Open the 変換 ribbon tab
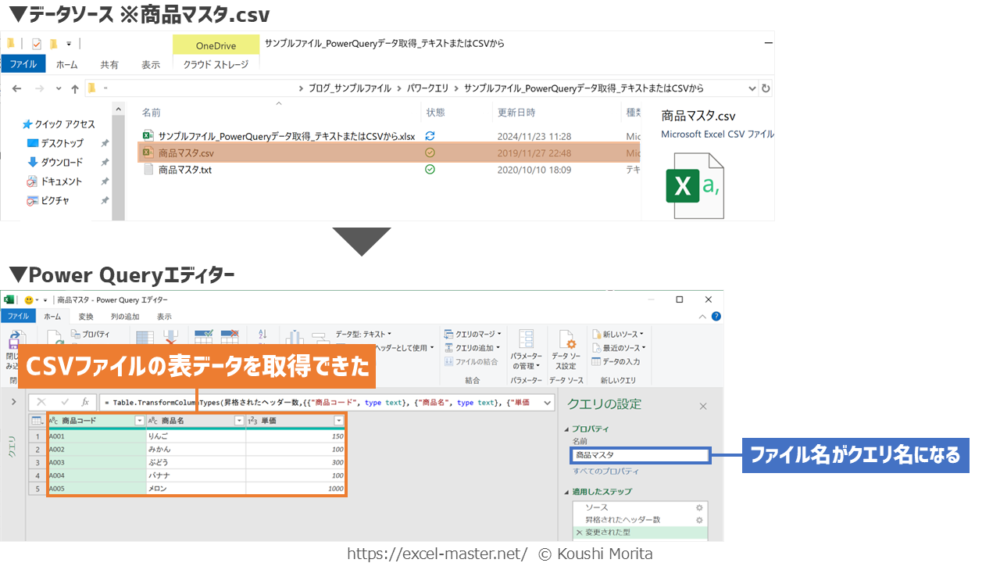The height and width of the screenshot is (563, 1000). coord(86,316)
